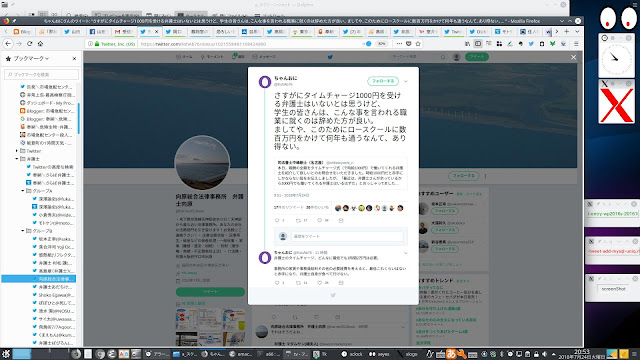Switch to the Facebook browser tab
This screenshot has width=640, height=360.
point(98,31)
